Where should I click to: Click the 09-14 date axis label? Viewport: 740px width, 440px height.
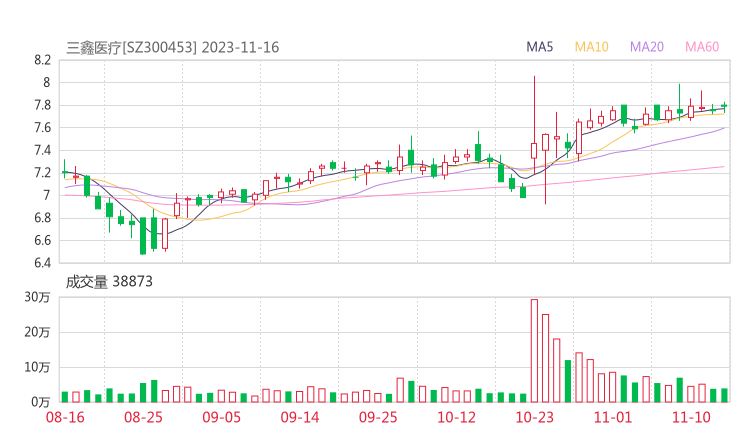point(300,417)
